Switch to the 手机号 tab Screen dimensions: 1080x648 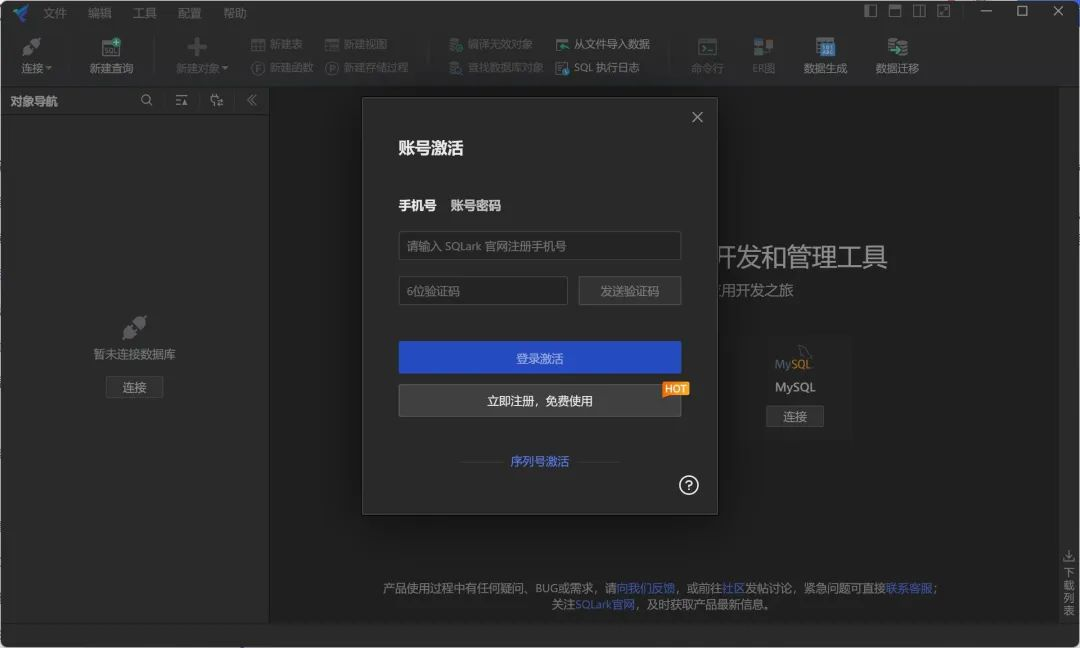click(x=417, y=205)
